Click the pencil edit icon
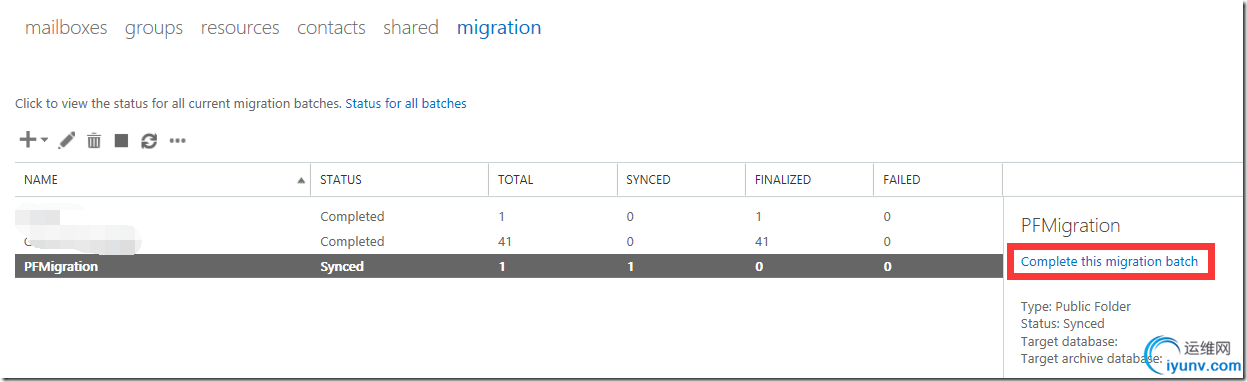Image resolution: width=1247 pixels, height=382 pixels. click(x=67, y=141)
